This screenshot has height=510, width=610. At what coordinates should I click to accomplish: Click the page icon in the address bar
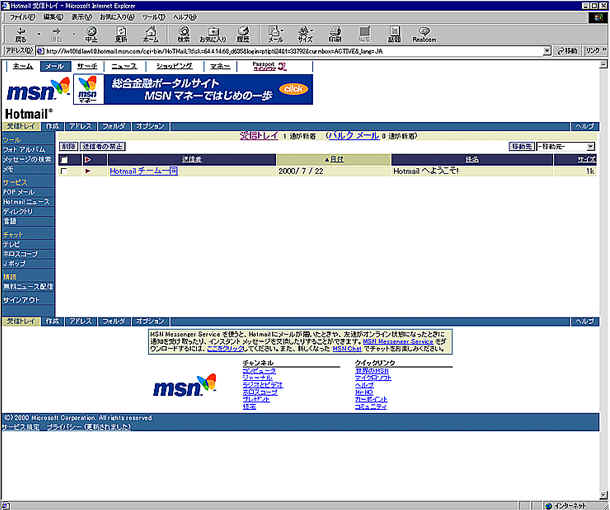[x=40, y=51]
